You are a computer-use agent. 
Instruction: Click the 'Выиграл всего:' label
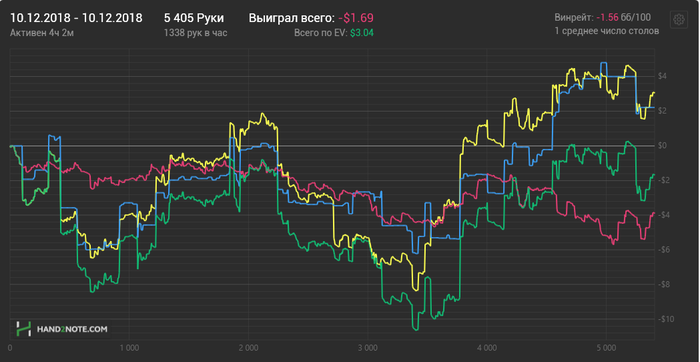coord(291,18)
